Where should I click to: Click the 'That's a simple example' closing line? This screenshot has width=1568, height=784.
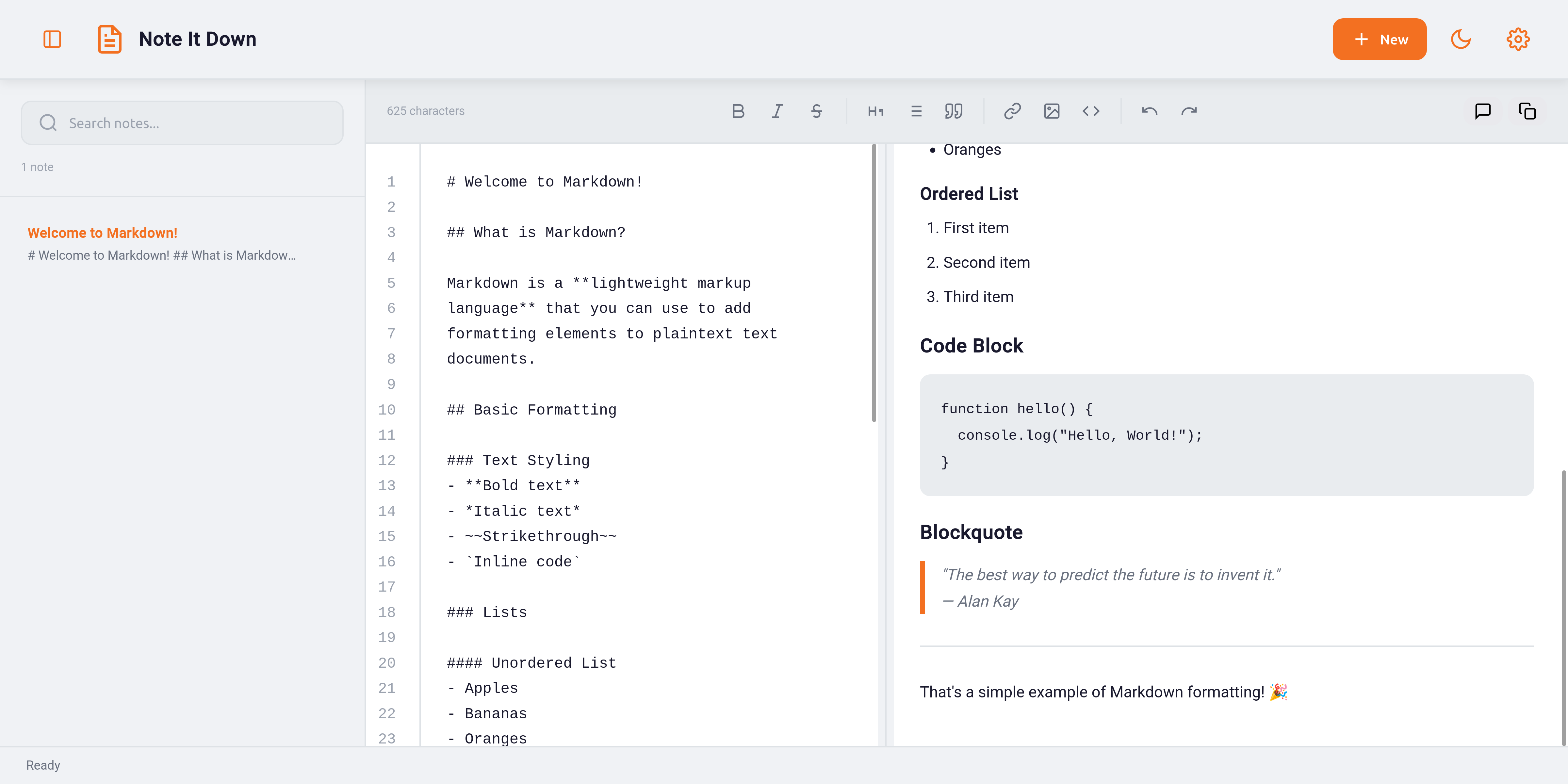point(1103,692)
